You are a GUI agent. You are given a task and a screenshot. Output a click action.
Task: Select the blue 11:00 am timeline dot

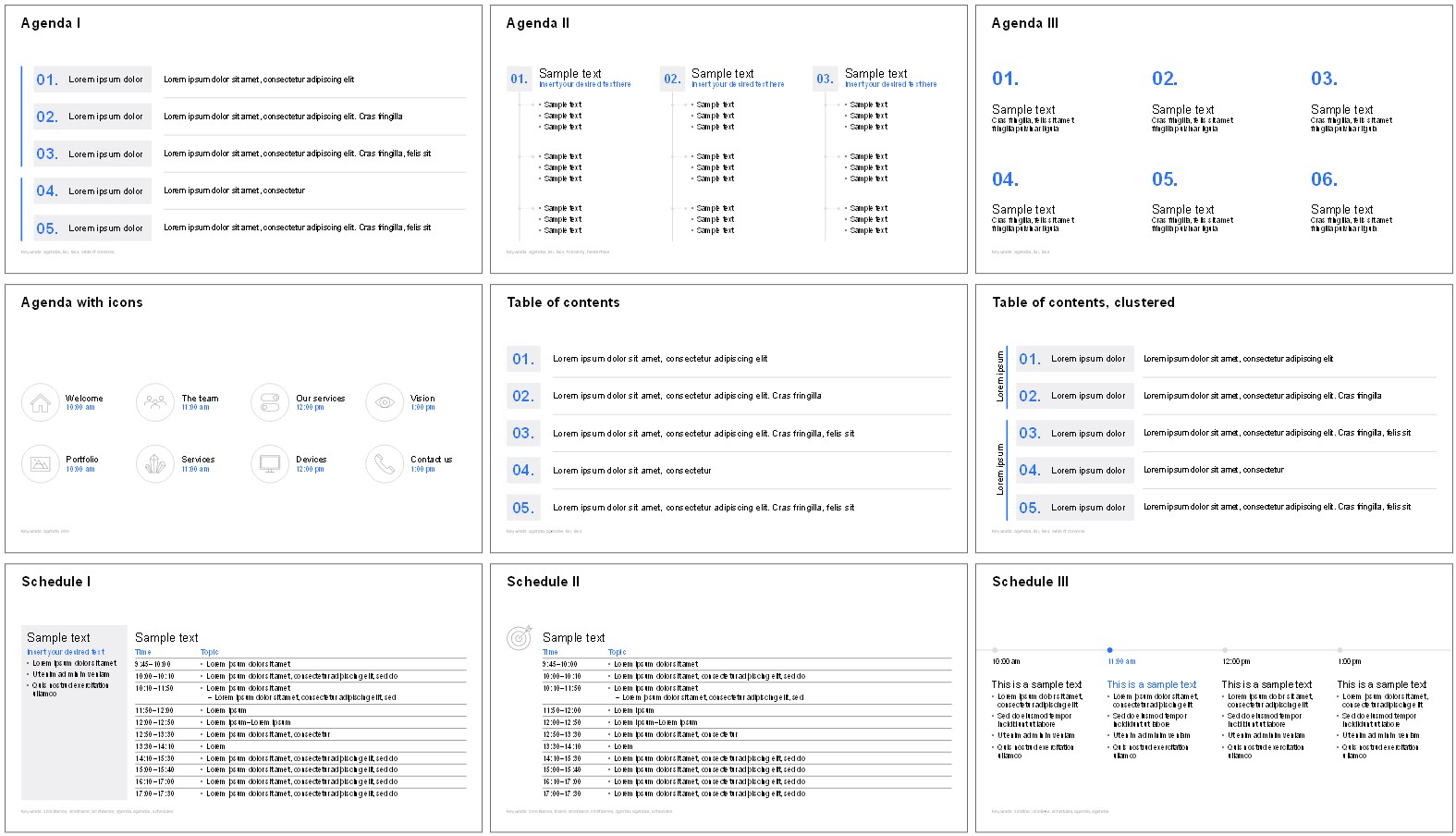coord(1109,650)
